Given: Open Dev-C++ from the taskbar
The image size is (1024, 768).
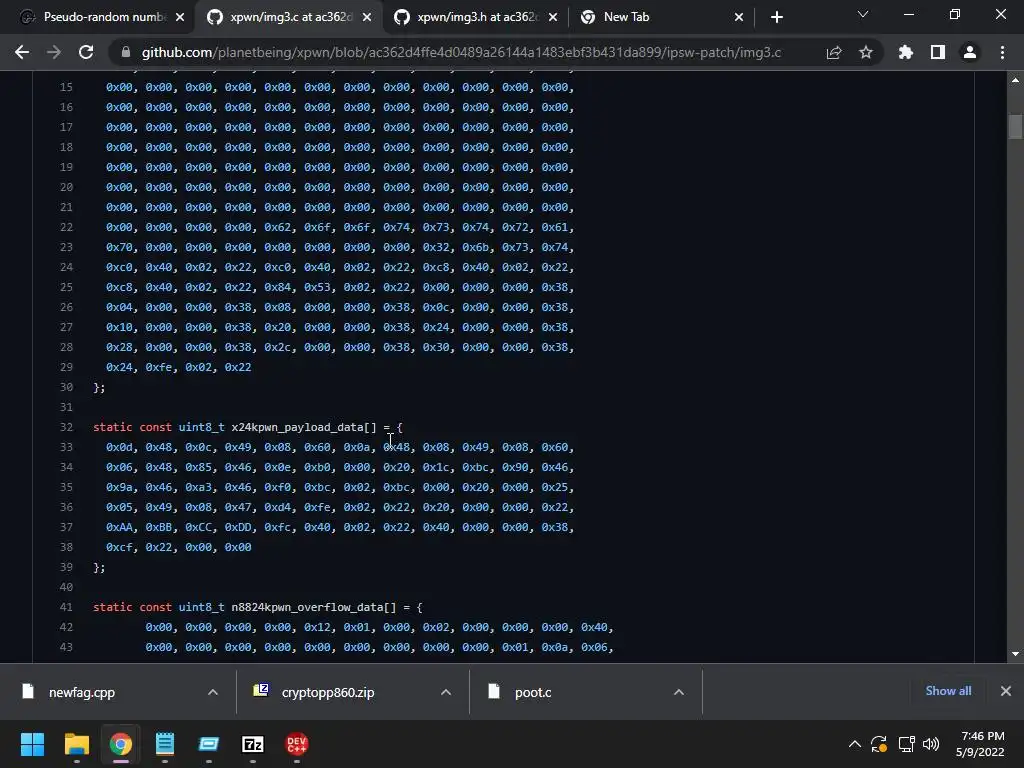Looking at the screenshot, I should point(296,744).
